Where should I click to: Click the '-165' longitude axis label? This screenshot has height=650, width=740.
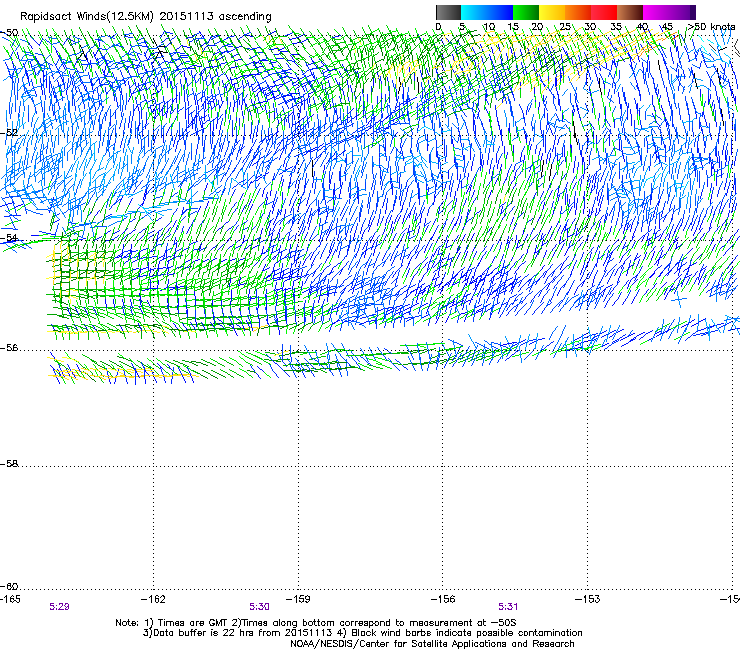click(10, 599)
